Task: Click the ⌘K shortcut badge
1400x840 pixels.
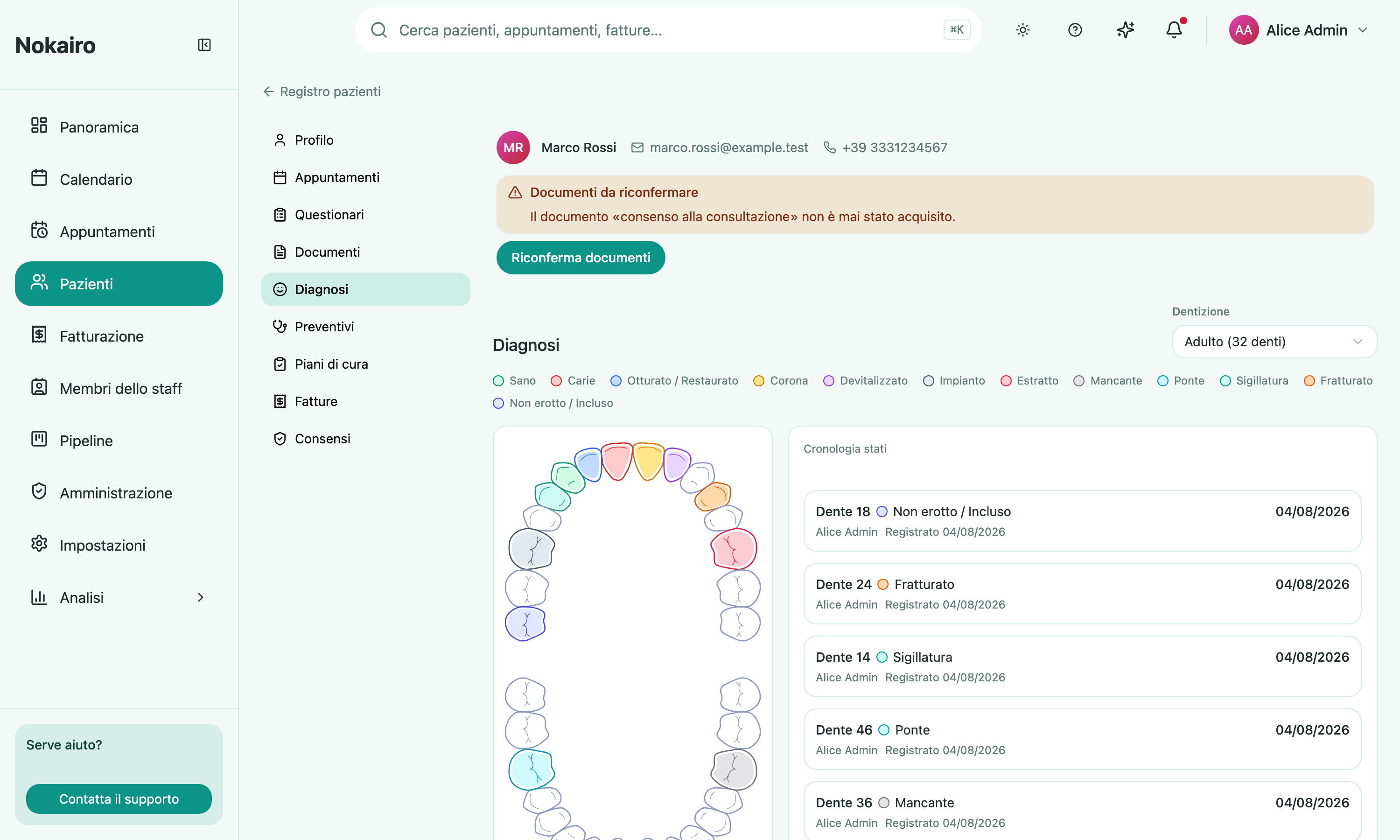Action: click(x=956, y=30)
